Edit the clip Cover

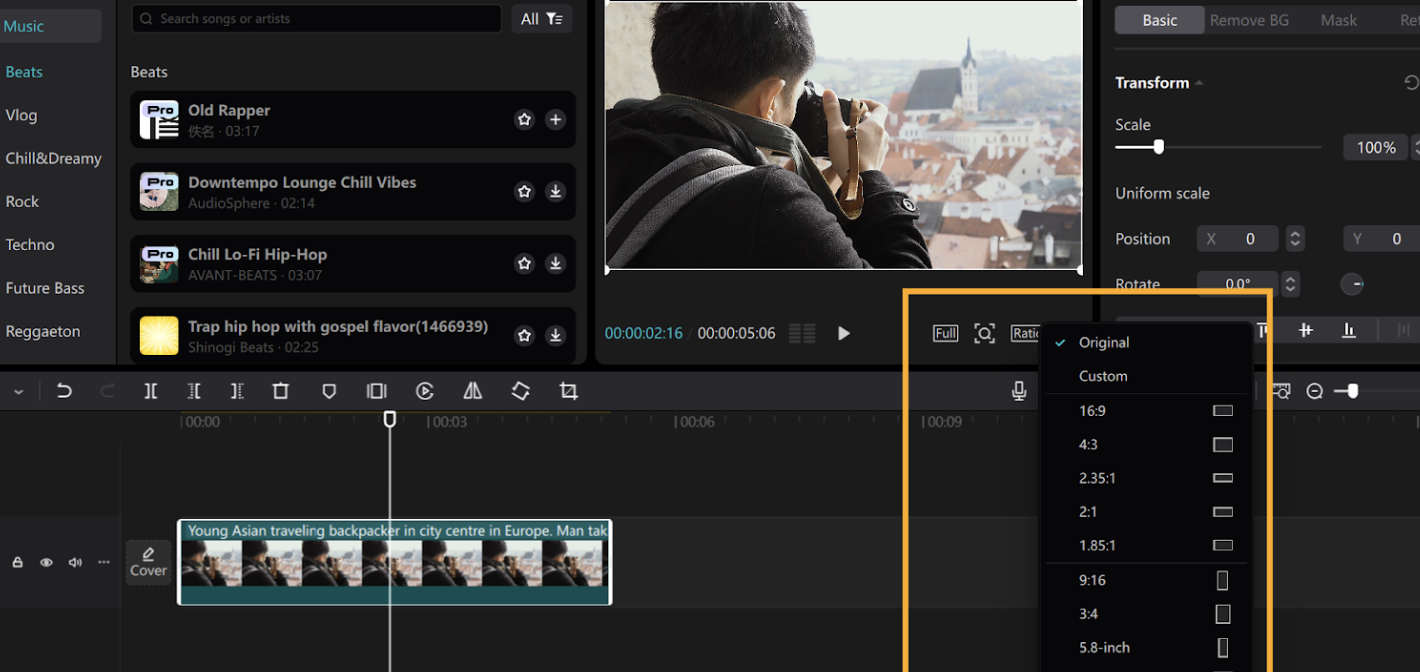pyautogui.click(x=148, y=562)
